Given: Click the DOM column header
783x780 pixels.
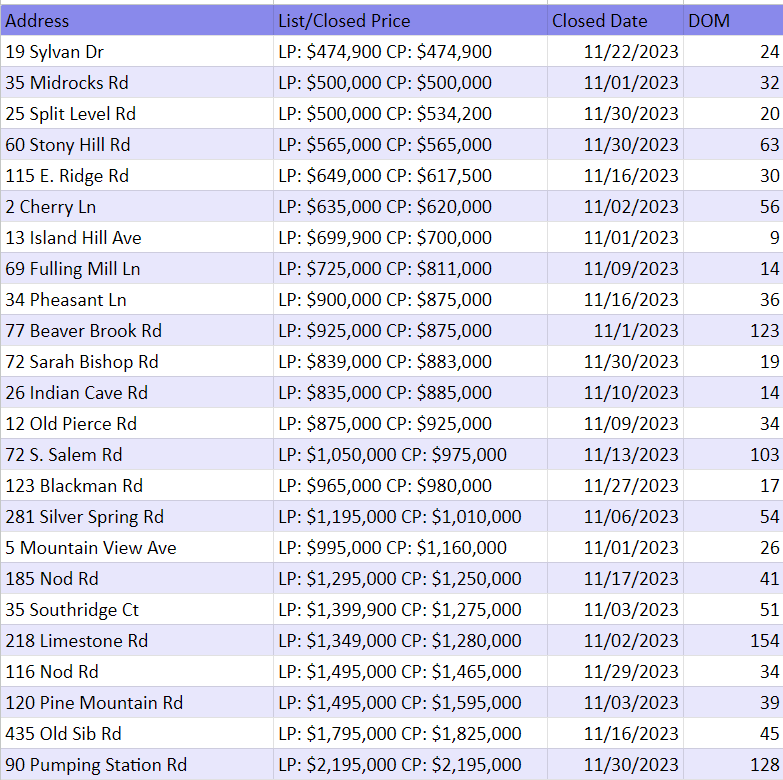Looking at the screenshot, I should coord(709,20).
